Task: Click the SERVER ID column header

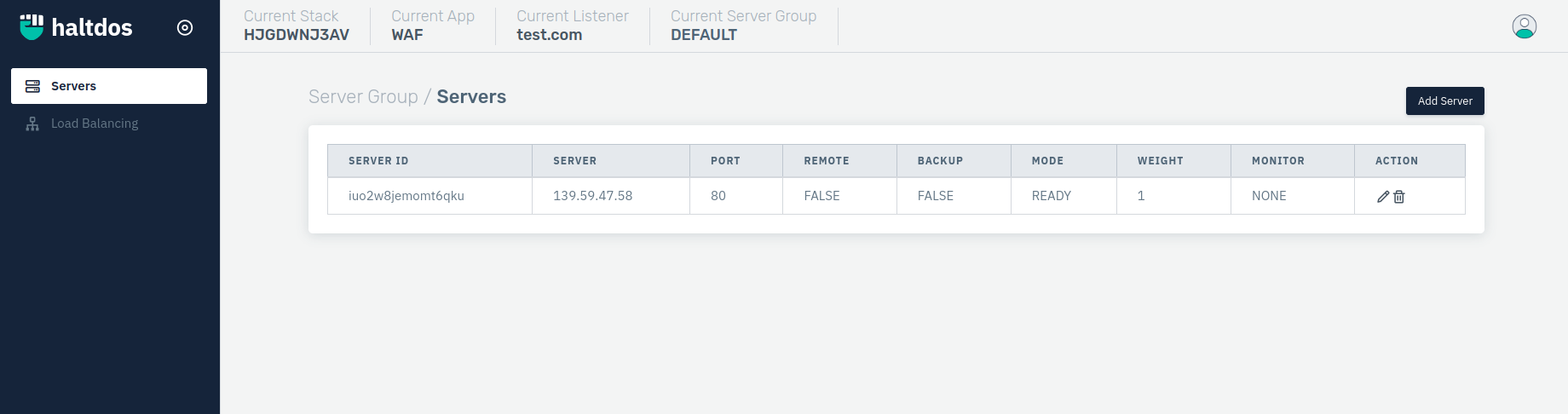Action: click(x=378, y=161)
